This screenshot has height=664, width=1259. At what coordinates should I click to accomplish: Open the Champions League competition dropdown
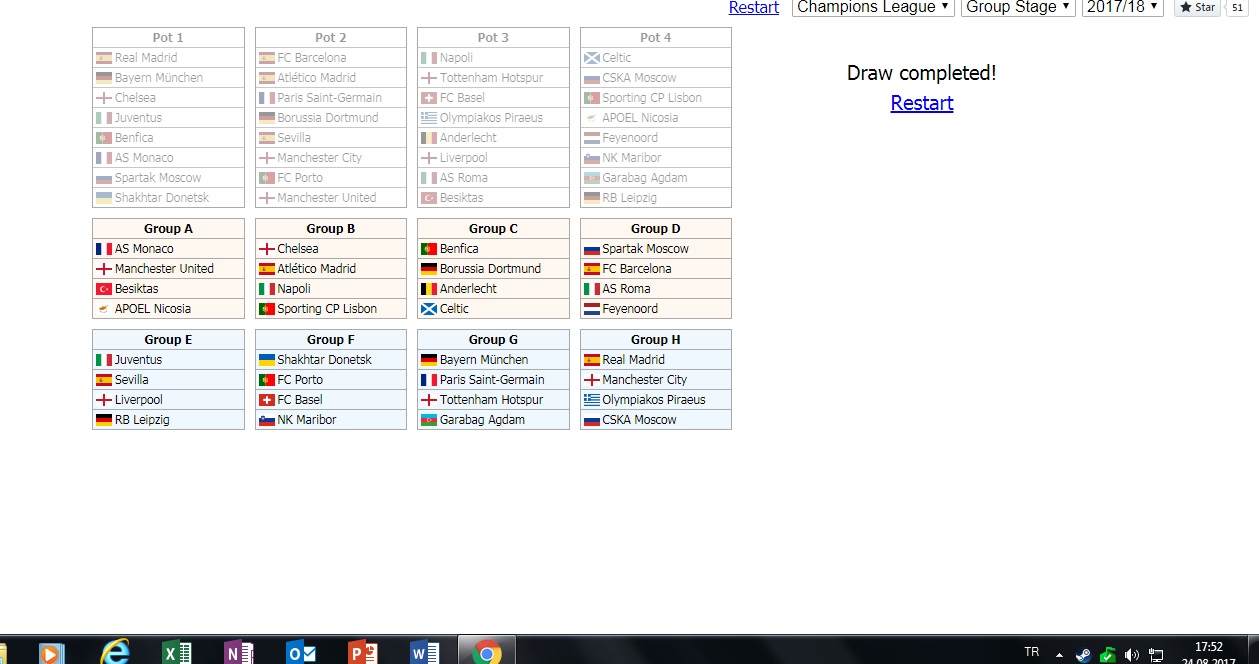pos(873,7)
